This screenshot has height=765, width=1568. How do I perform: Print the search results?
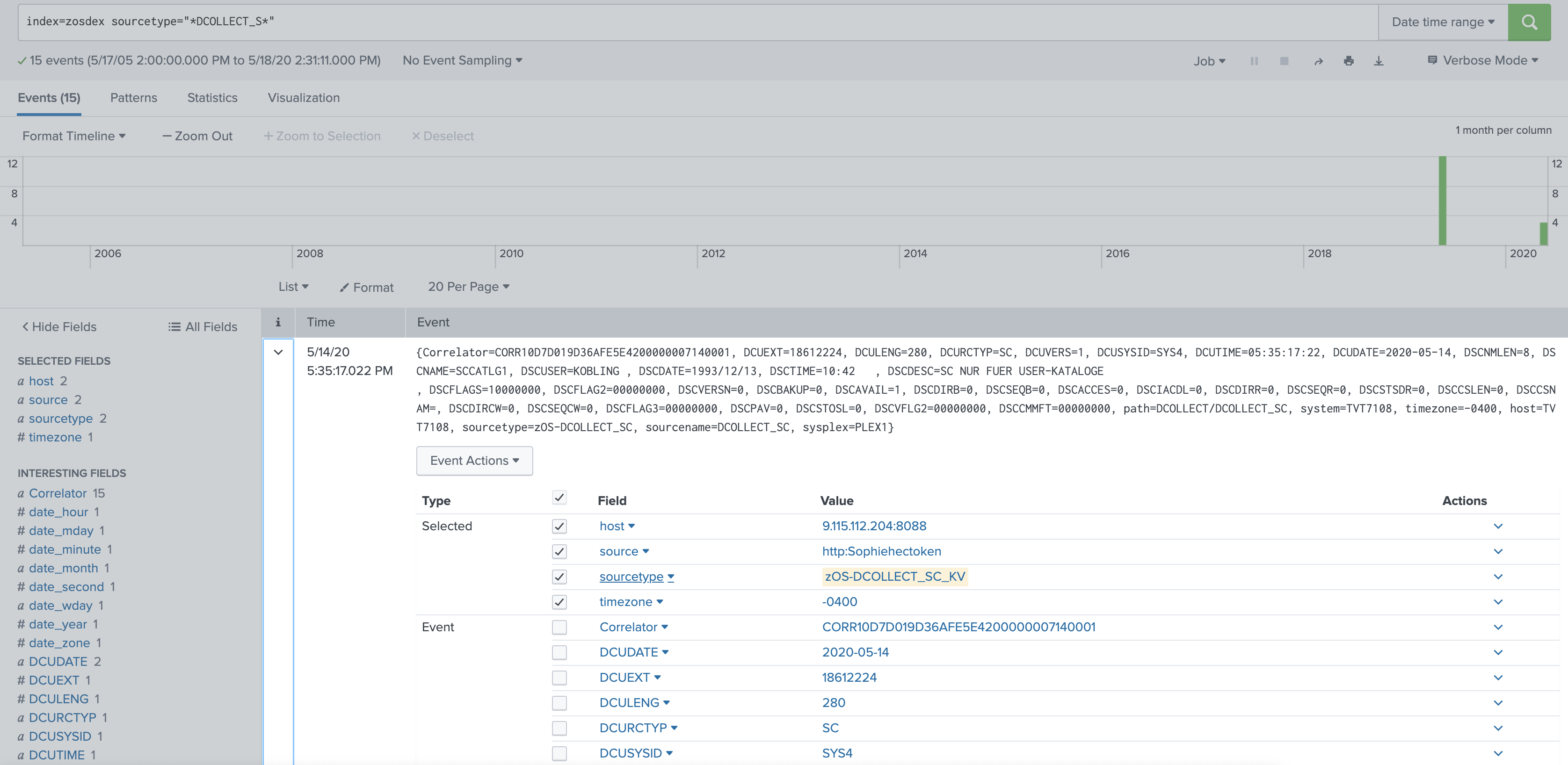pos(1349,60)
